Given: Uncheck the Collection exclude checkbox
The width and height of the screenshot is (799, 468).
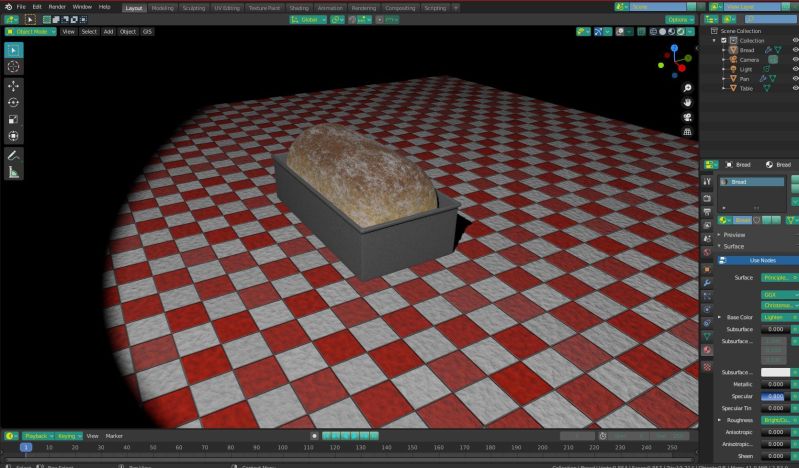Looking at the screenshot, I should coord(724,40).
